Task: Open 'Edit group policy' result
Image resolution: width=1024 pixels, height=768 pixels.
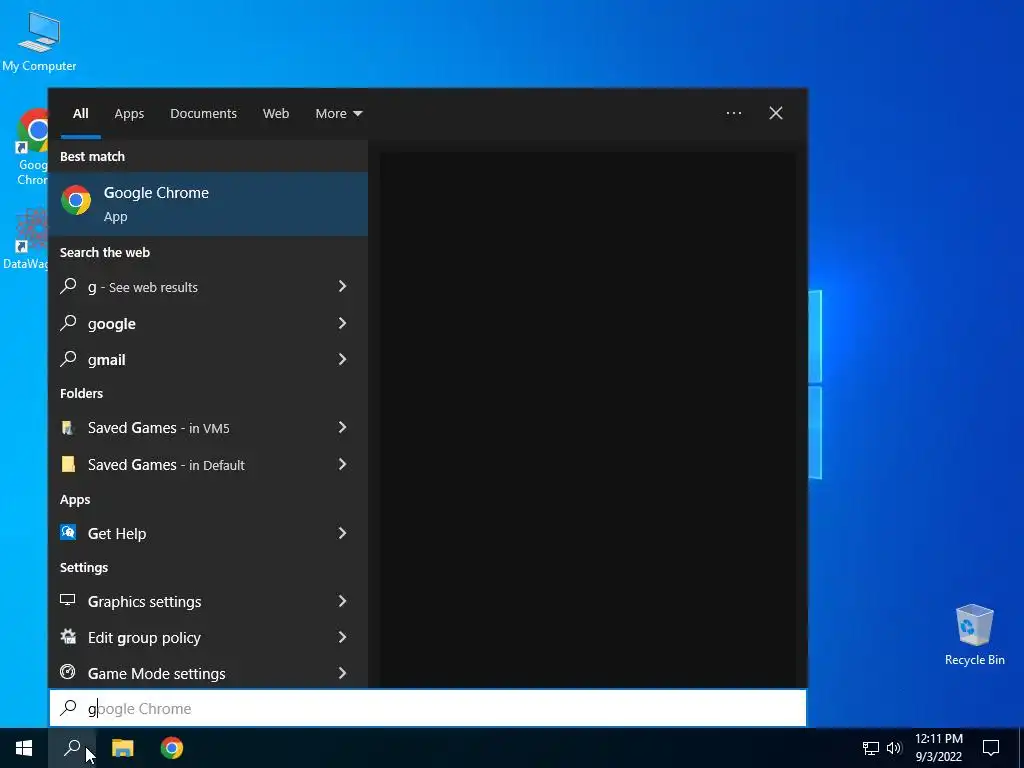Action: point(208,637)
